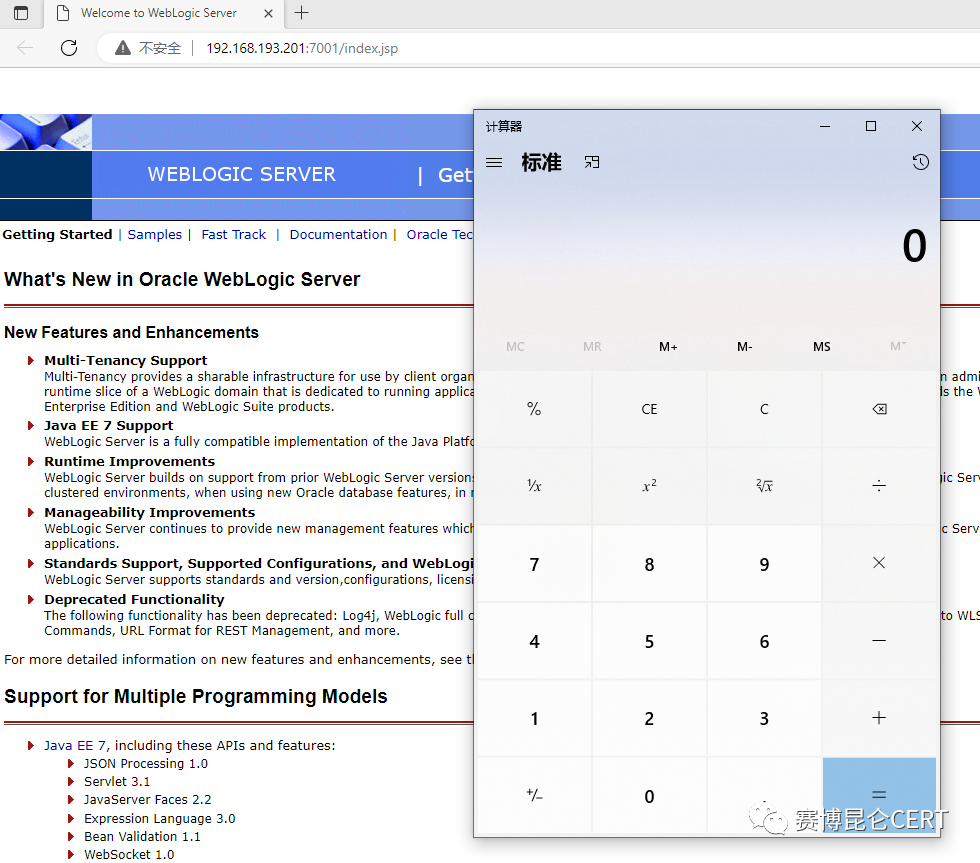980x863 pixels.
Task: Click the calculator display value 0
Action: coord(914,246)
